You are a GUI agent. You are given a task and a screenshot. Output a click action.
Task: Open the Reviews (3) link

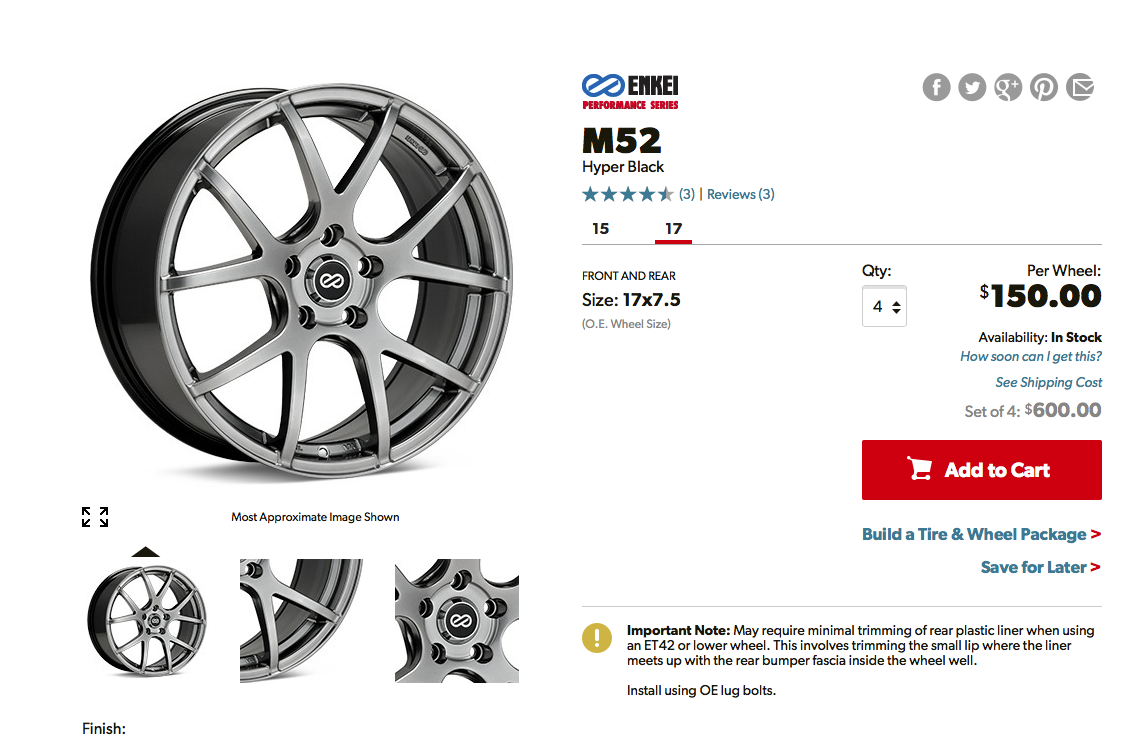(740, 194)
